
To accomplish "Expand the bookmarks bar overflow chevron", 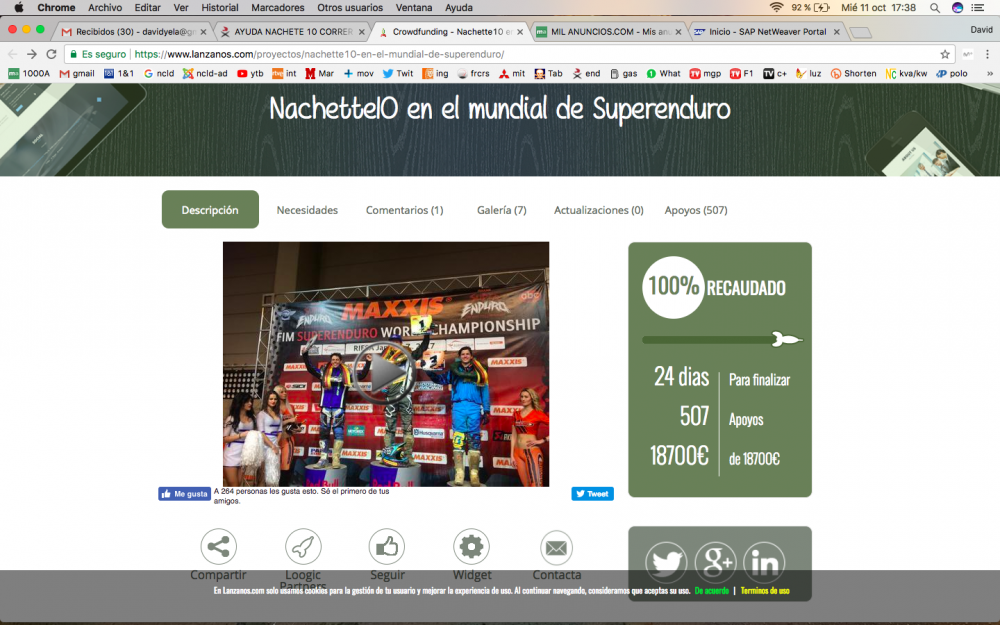I will point(990,73).
